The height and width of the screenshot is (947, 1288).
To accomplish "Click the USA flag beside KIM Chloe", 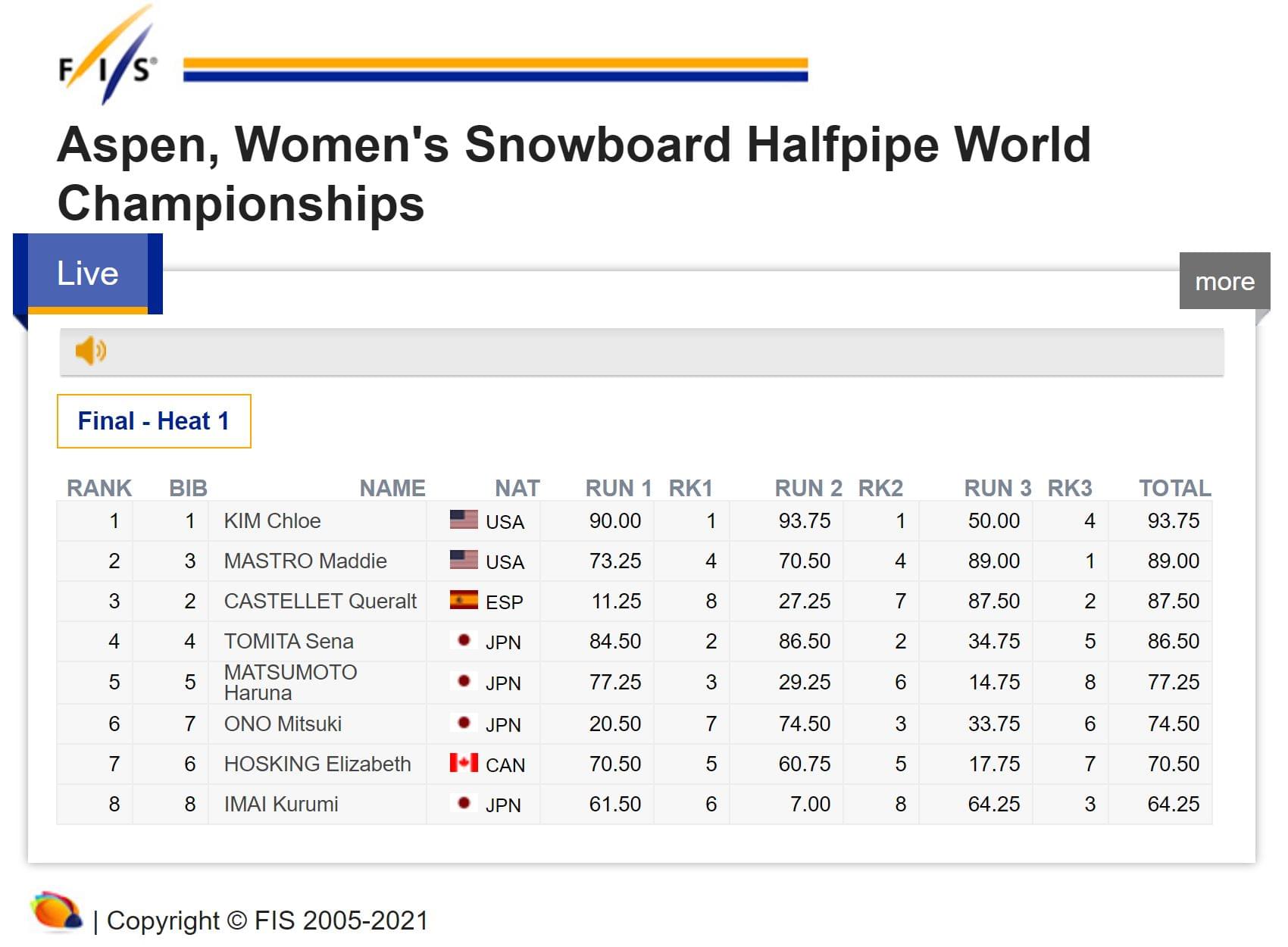I will [x=464, y=520].
